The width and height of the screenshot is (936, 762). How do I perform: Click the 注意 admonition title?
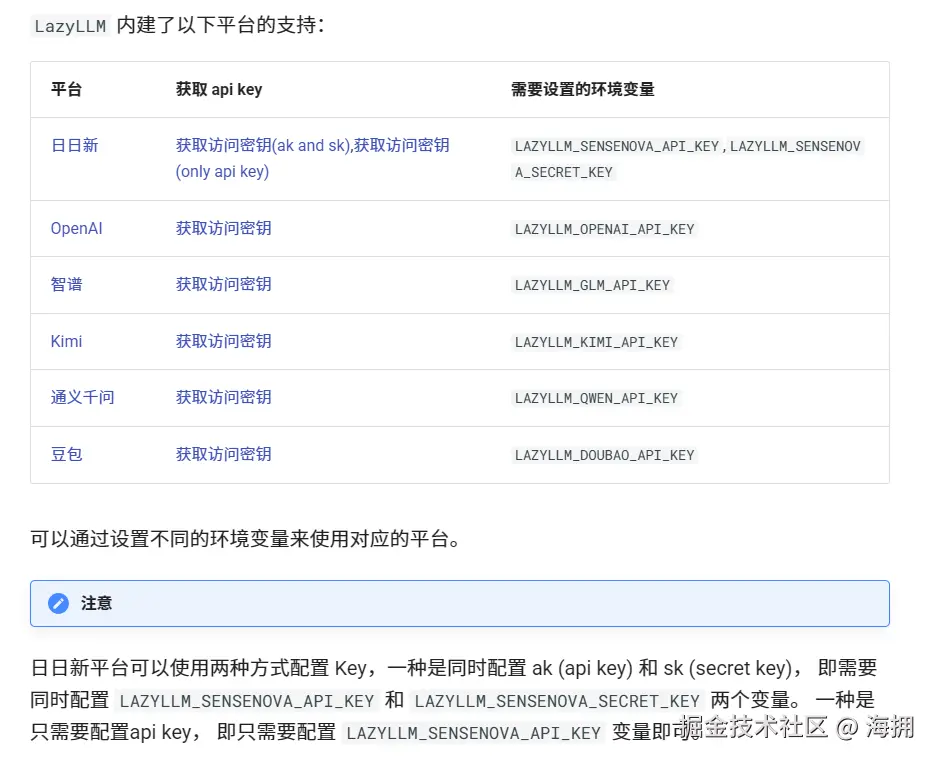pos(97,603)
